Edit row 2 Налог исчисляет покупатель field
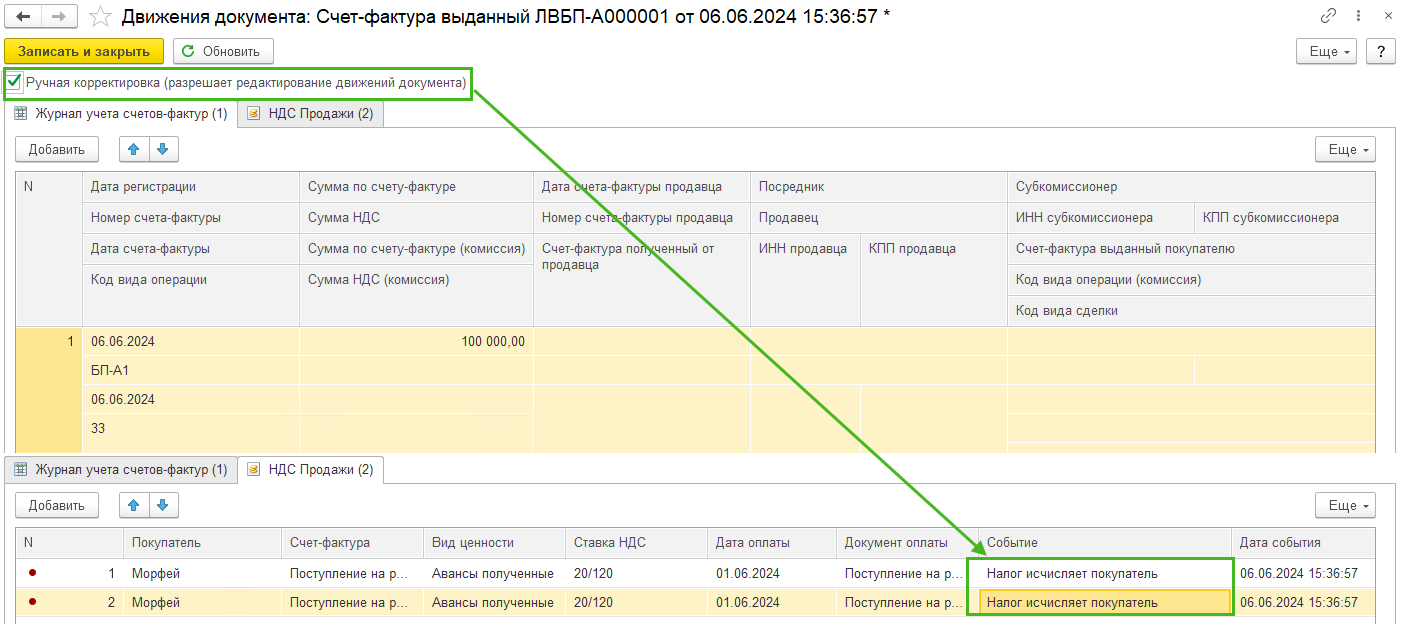1409x624 pixels. pos(1105,602)
